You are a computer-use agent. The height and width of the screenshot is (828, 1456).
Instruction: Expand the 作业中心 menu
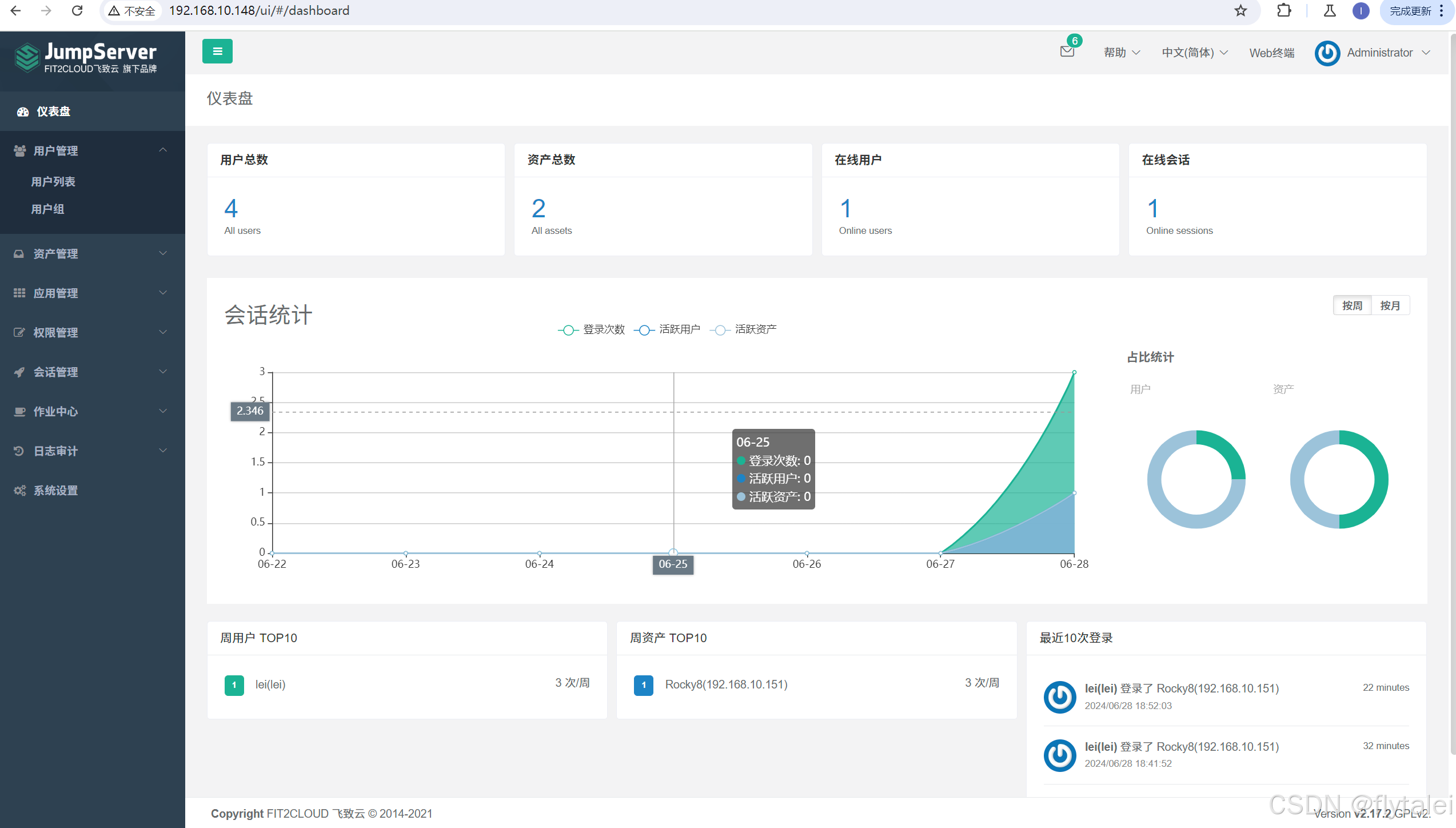pos(93,411)
